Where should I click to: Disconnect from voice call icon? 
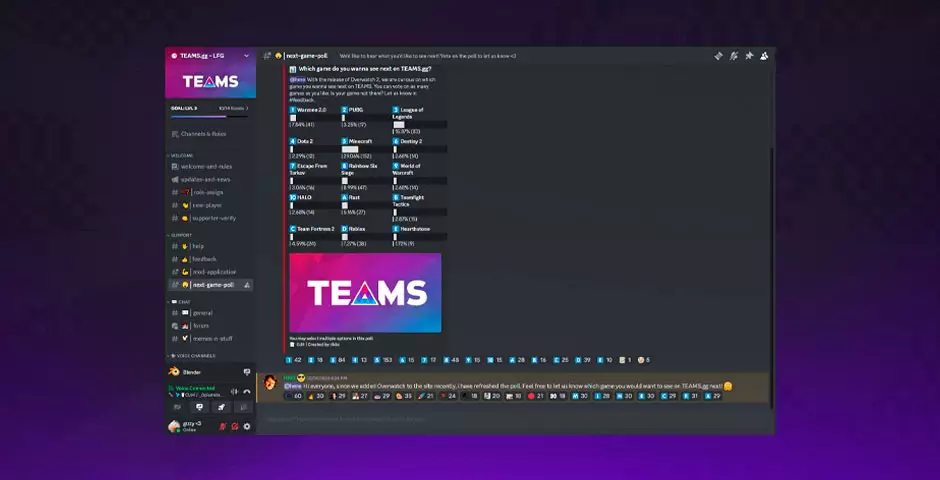coord(247,391)
